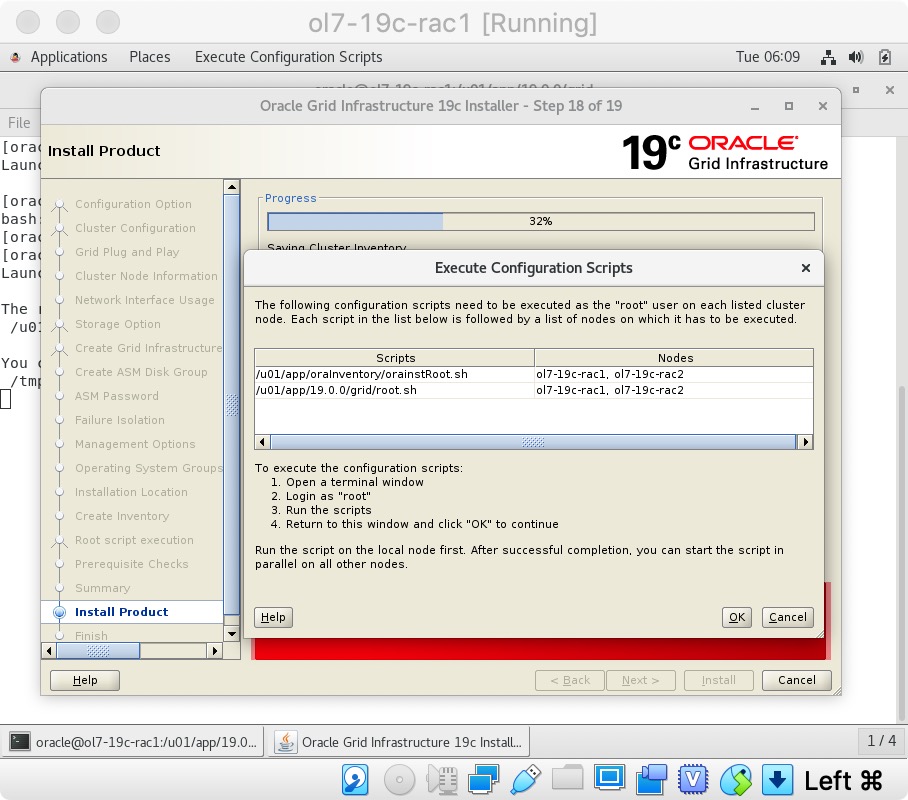The width and height of the screenshot is (908, 800).
Task: Click GNOME activities foot icon
Action: (16, 57)
